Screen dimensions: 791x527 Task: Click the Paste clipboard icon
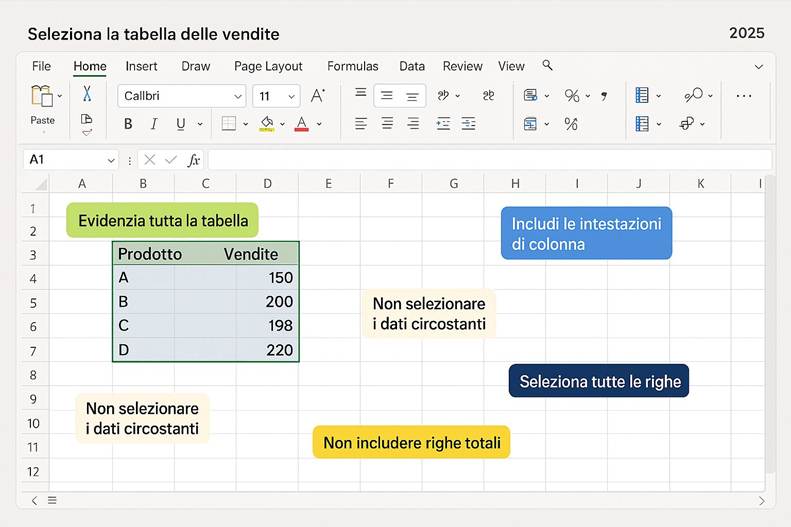point(42,95)
